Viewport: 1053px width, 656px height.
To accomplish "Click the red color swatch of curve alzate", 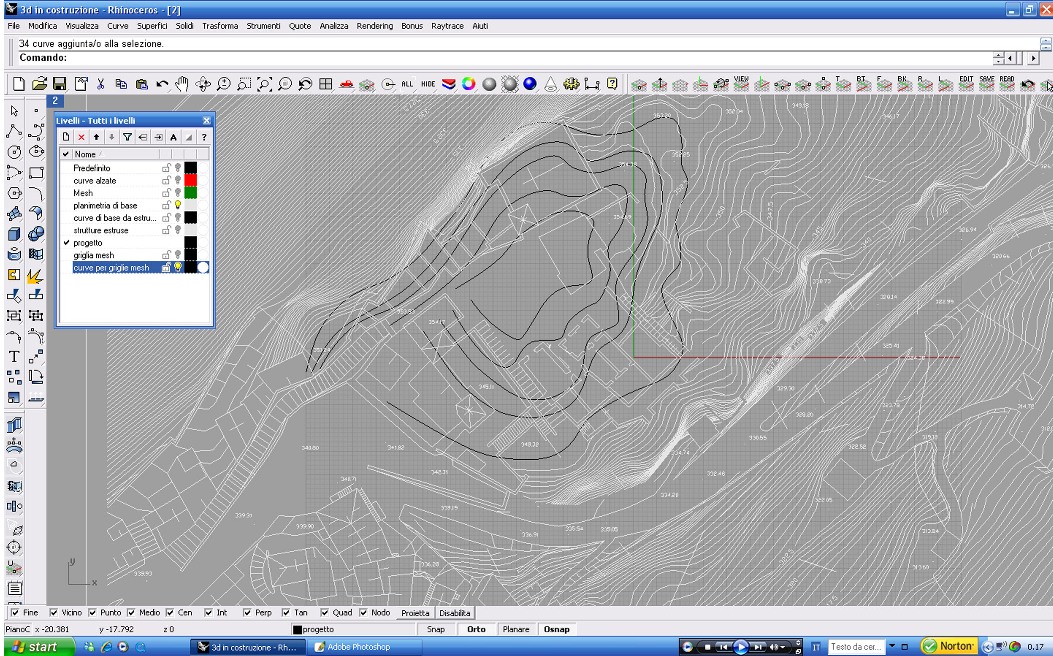I will [190, 180].
